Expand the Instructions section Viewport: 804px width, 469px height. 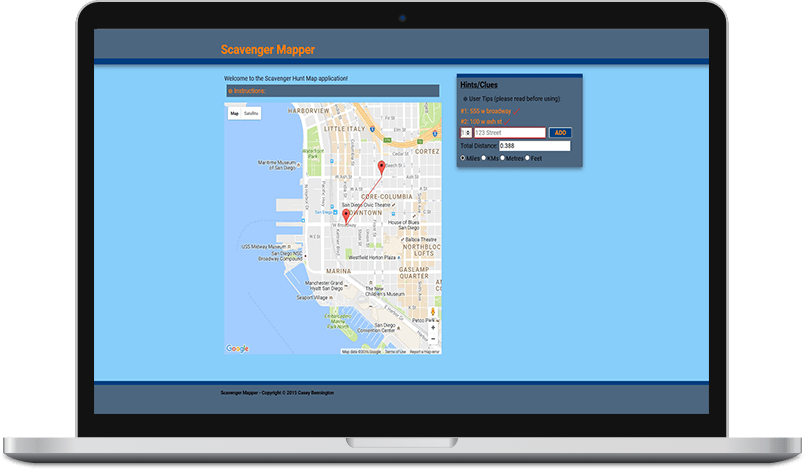333,91
